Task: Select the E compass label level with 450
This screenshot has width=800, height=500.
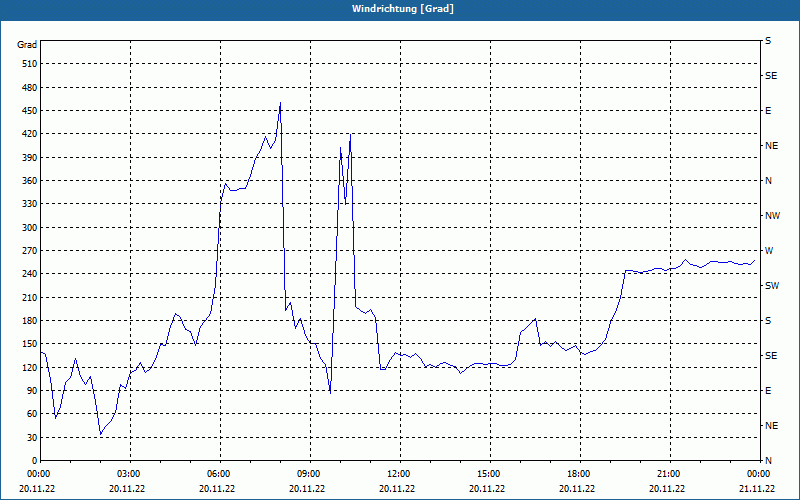Action: click(x=768, y=111)
